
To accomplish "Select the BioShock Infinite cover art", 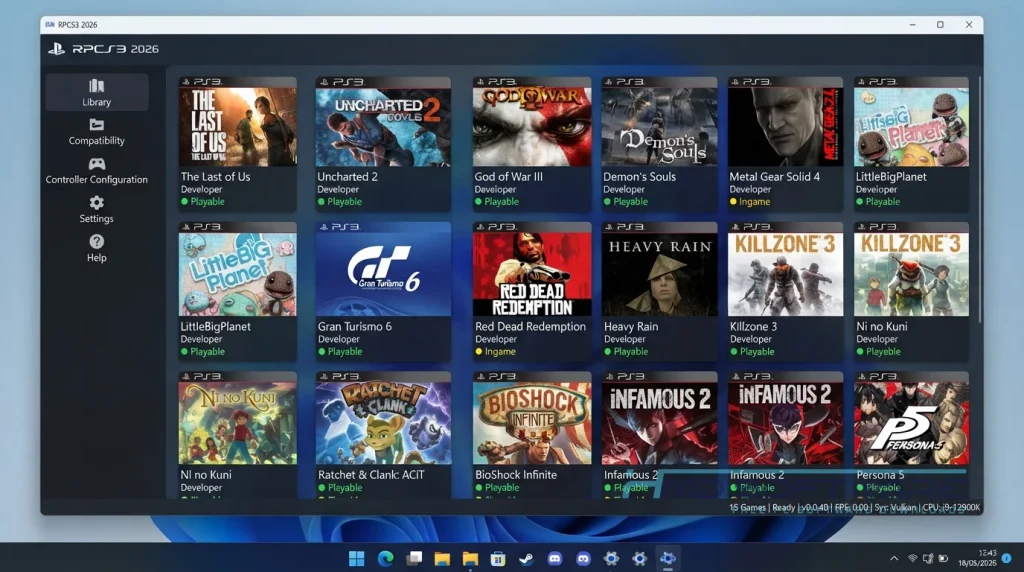I will 532,423.
